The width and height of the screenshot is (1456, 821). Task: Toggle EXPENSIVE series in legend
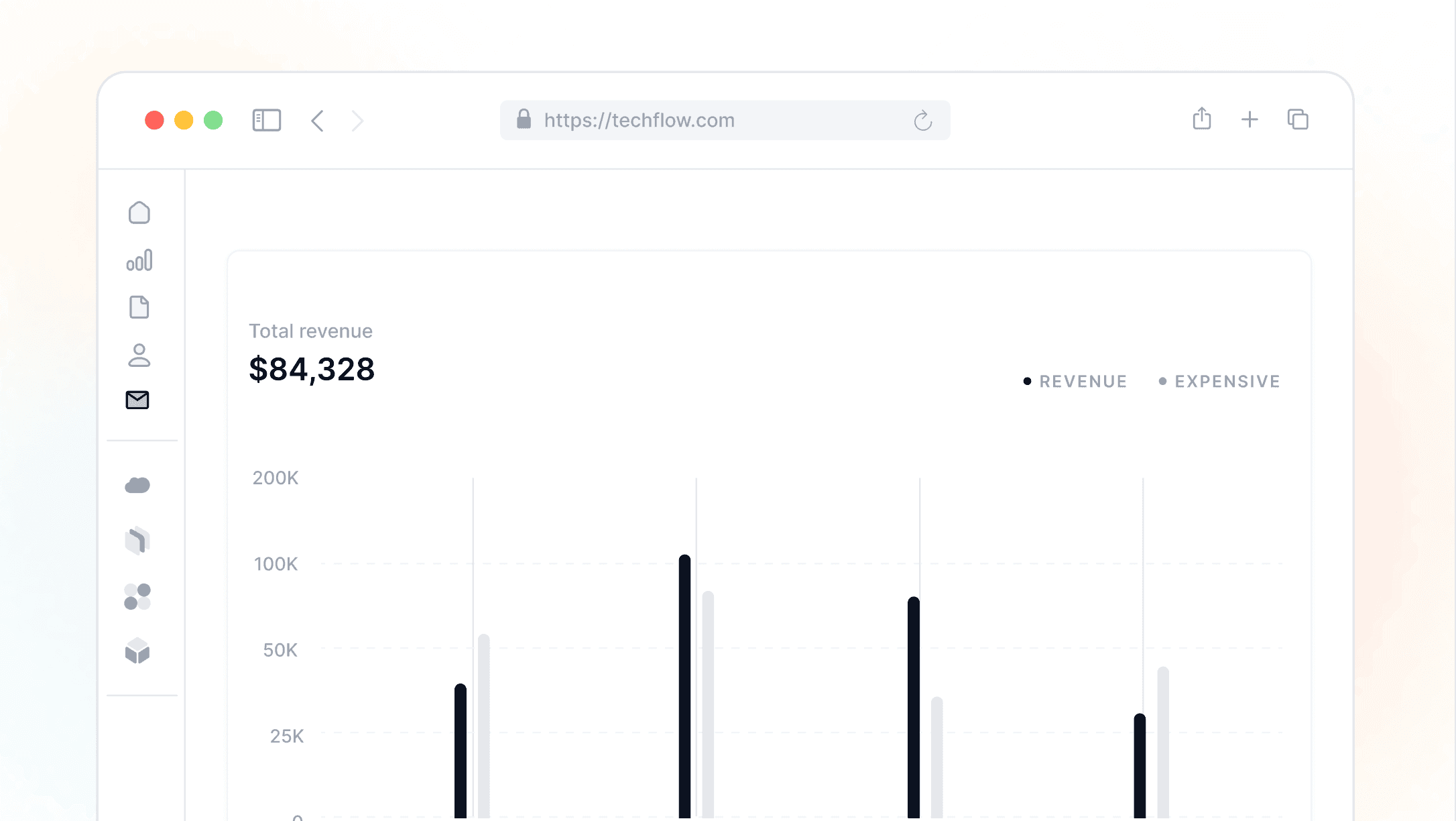[1220, 382]
